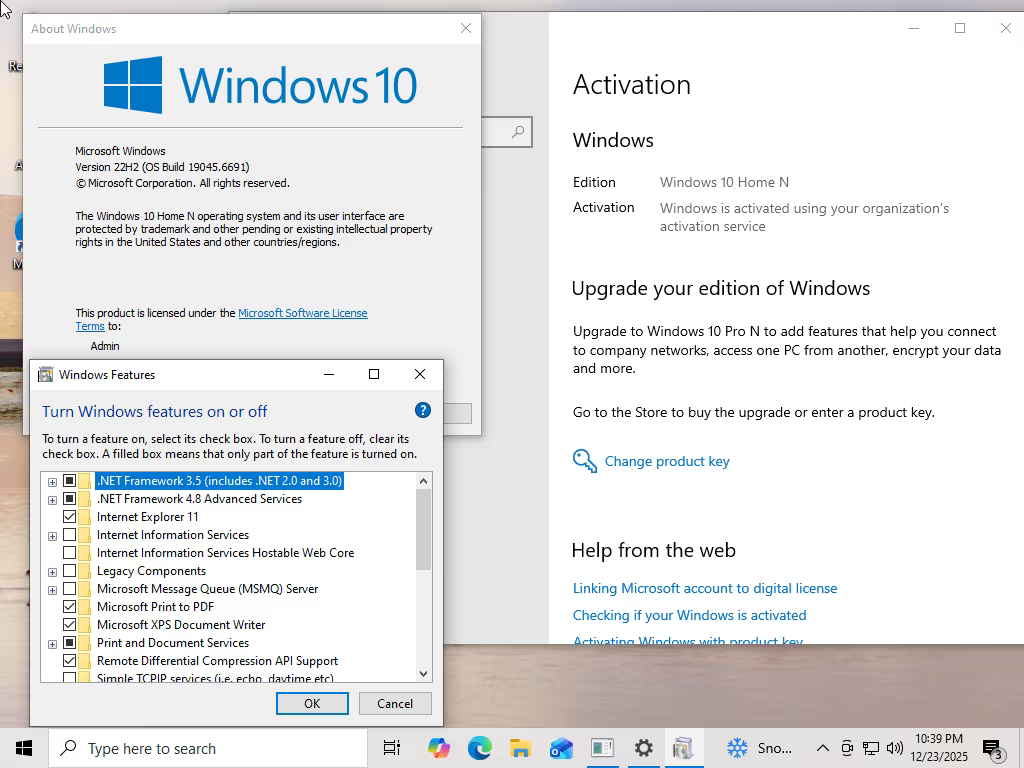Expand Microsoft Message Queue Server node
Image resolution: width=1024 pixels, height=768 pixels.
coord(52,590)
